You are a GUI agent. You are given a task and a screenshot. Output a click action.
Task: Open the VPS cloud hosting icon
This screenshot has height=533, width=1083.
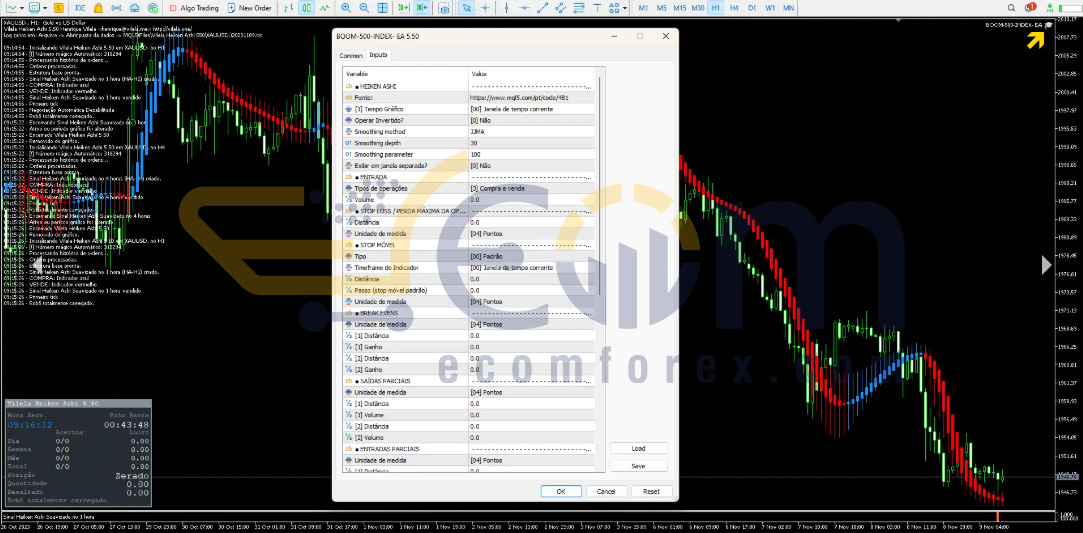(134, 8)
